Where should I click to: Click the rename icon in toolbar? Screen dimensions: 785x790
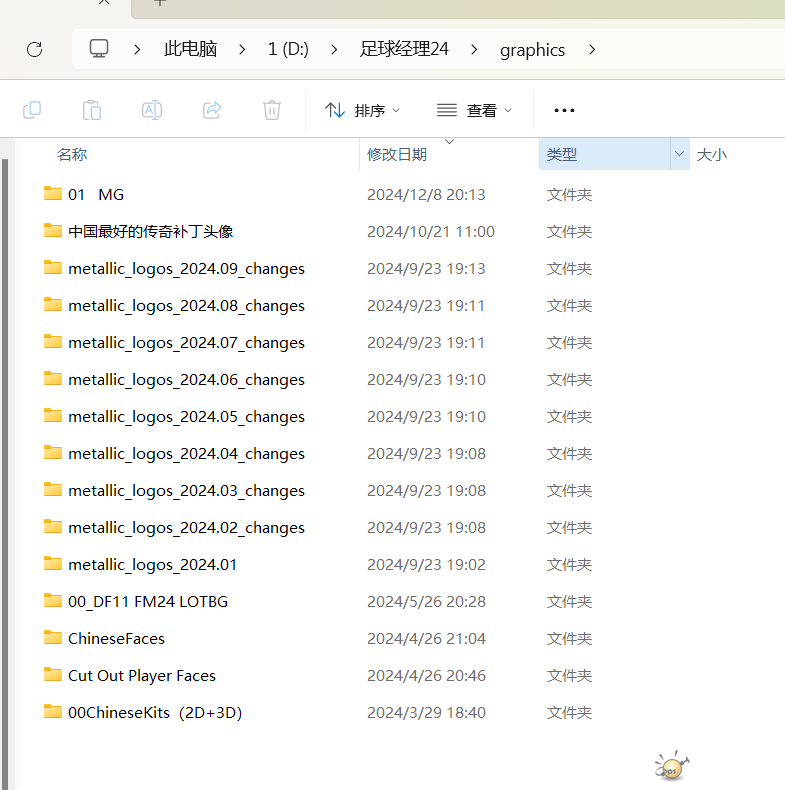(x=152, y=110)
